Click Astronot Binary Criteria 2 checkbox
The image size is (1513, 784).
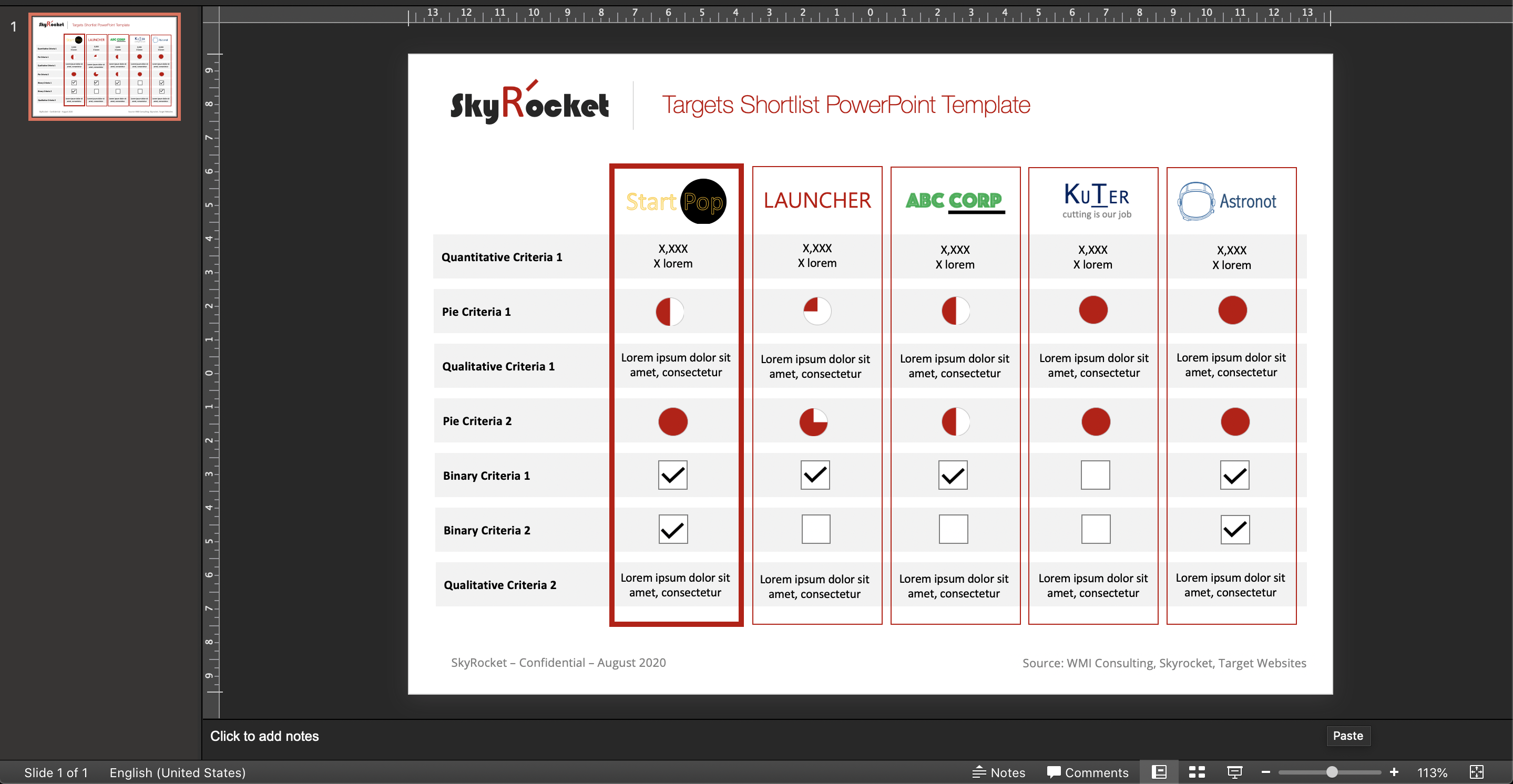point(1235,530)
